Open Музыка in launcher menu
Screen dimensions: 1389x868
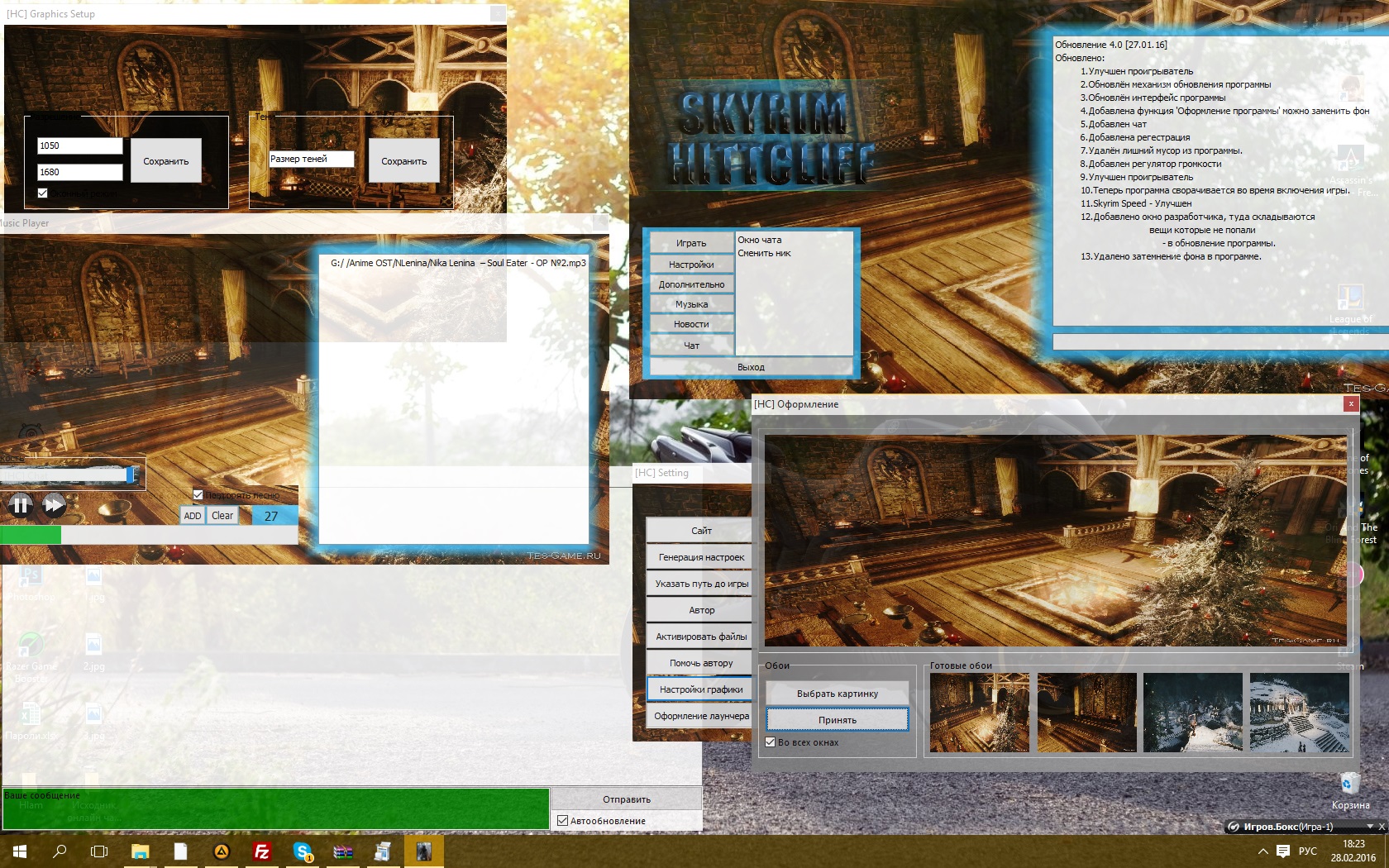coord(692,304)
